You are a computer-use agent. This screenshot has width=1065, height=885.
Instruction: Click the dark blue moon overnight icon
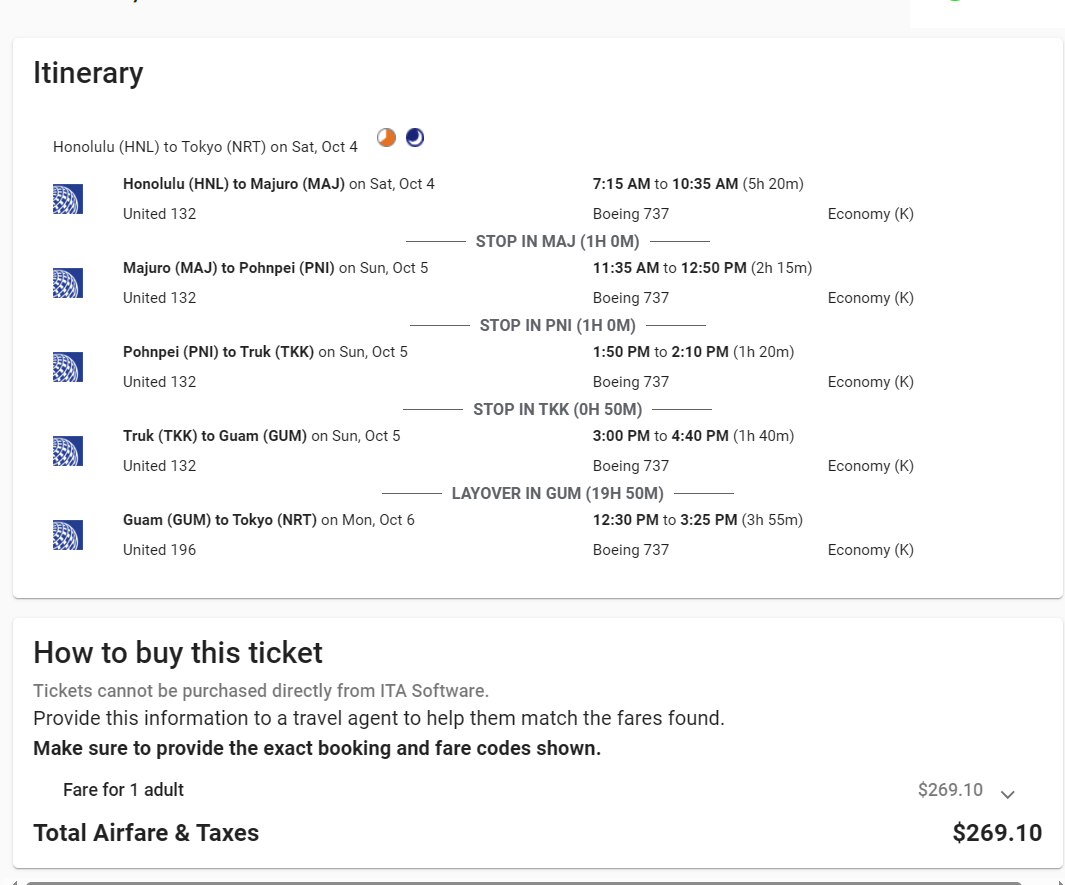click(x=415, y=138)
